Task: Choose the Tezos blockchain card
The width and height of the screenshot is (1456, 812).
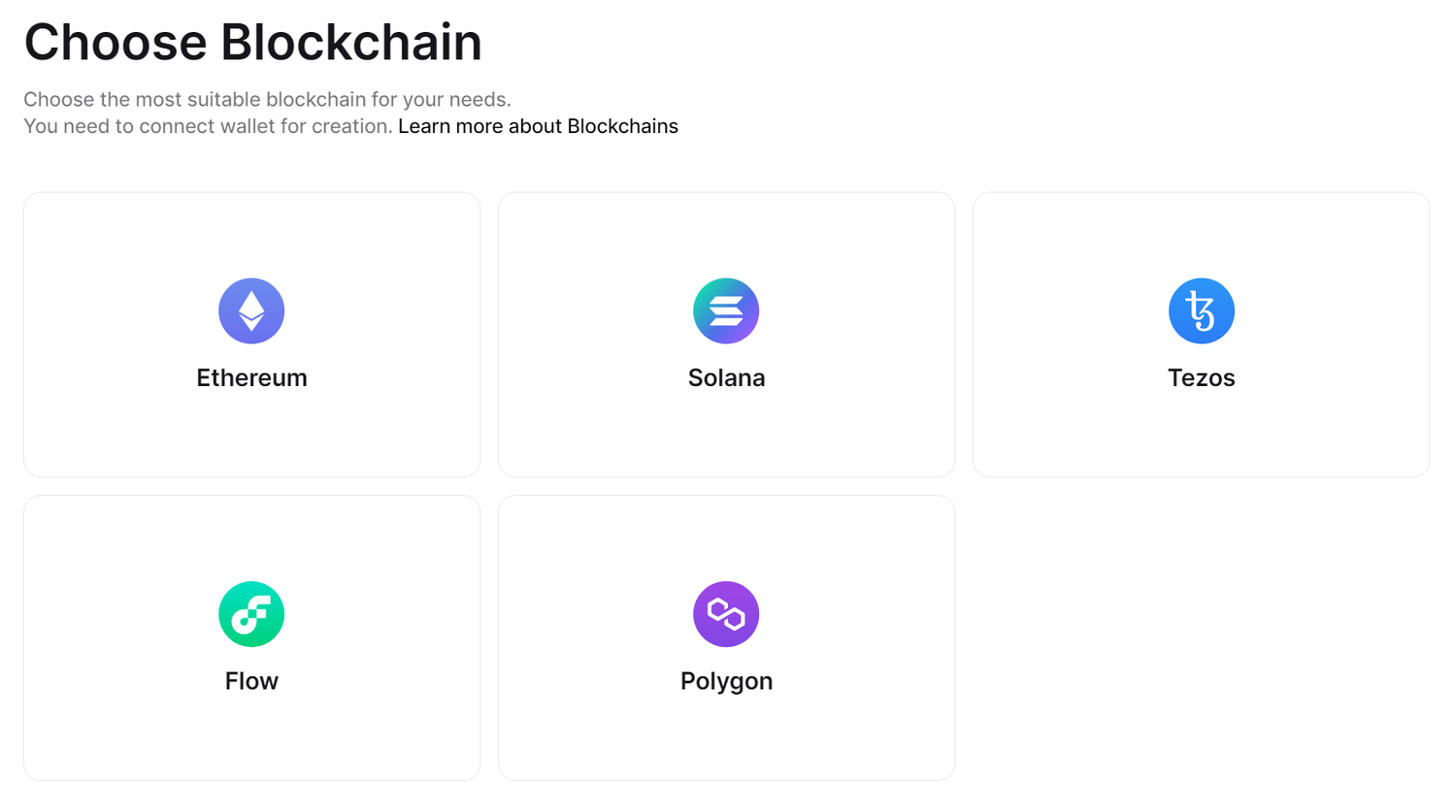Action: (1201, 335)
